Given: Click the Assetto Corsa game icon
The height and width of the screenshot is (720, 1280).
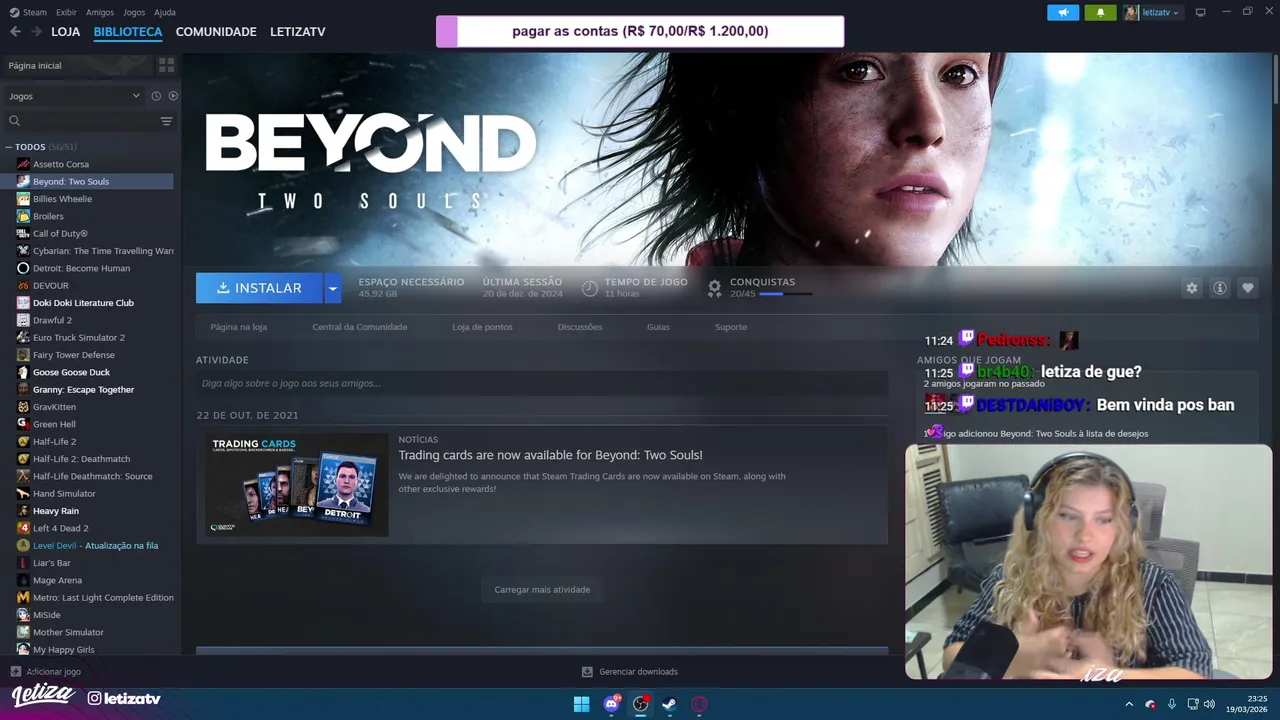Looking at the screenshot, I should [23, 164].
